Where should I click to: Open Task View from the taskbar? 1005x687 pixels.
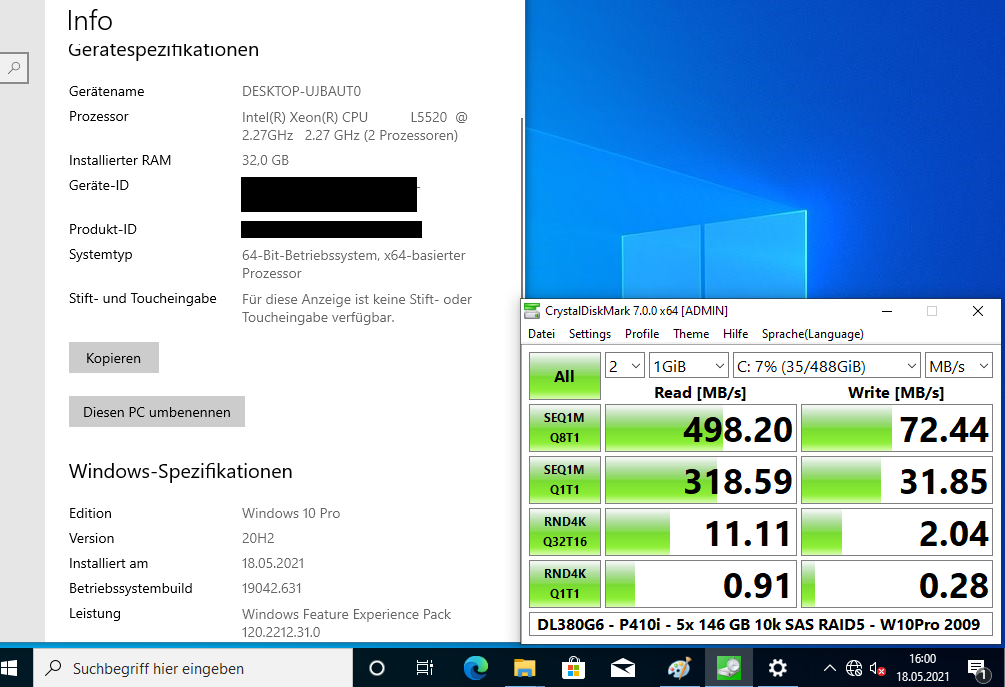tap(424, 668)
